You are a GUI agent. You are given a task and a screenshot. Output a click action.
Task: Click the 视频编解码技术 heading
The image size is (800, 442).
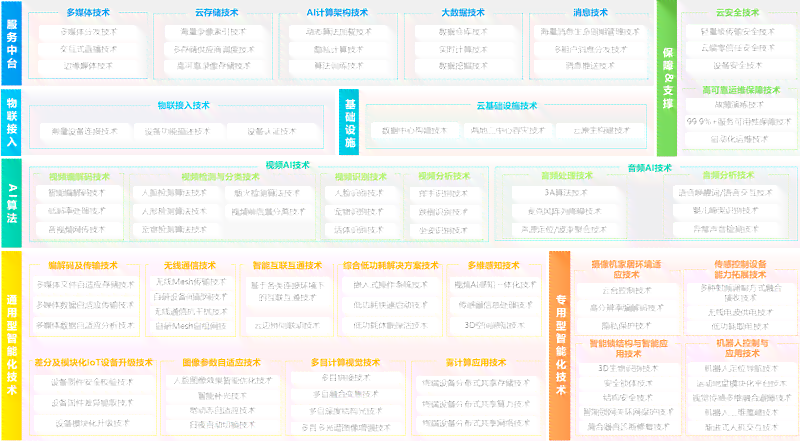pyautogui.click(x=79, y=177)
